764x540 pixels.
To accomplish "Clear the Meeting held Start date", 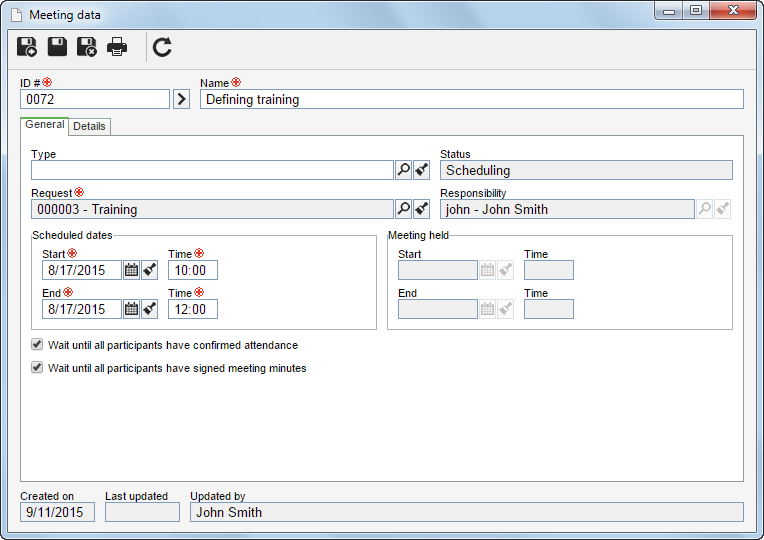I will click(506, 270).
